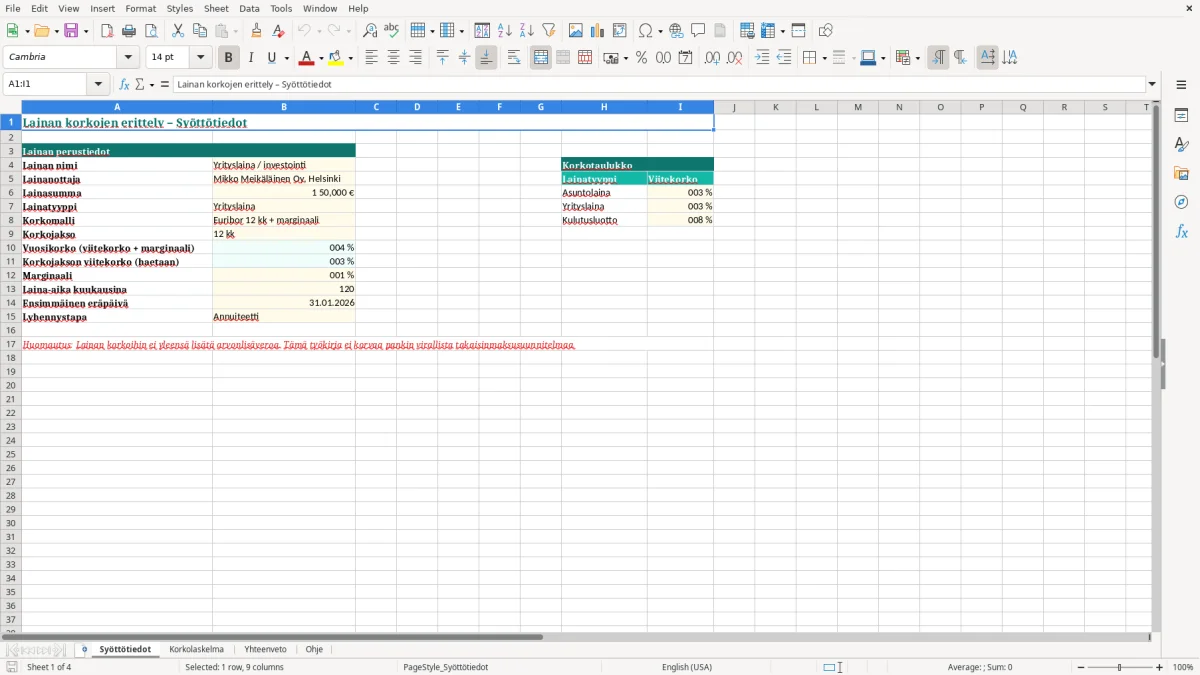Image resolution: width=1200 pixels, height=675 pixels.
Task: Click the Clear Direct Formatting icon
Action: pos(279,31)
